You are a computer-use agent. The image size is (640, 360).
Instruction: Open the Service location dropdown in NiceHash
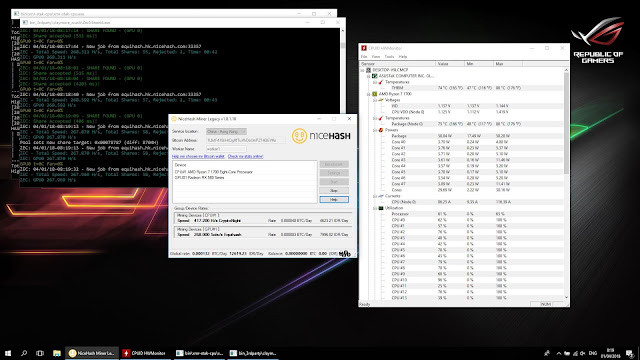pyautogui.click(x=226, y=131)
